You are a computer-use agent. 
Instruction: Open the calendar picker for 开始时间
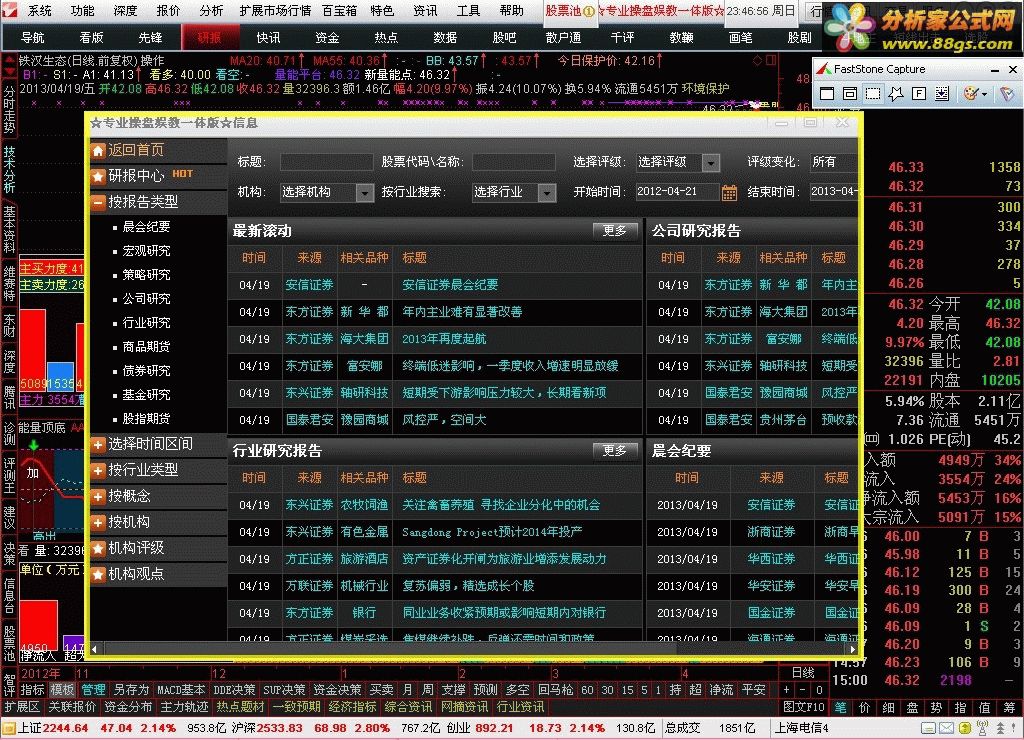(x=729, y=192)
